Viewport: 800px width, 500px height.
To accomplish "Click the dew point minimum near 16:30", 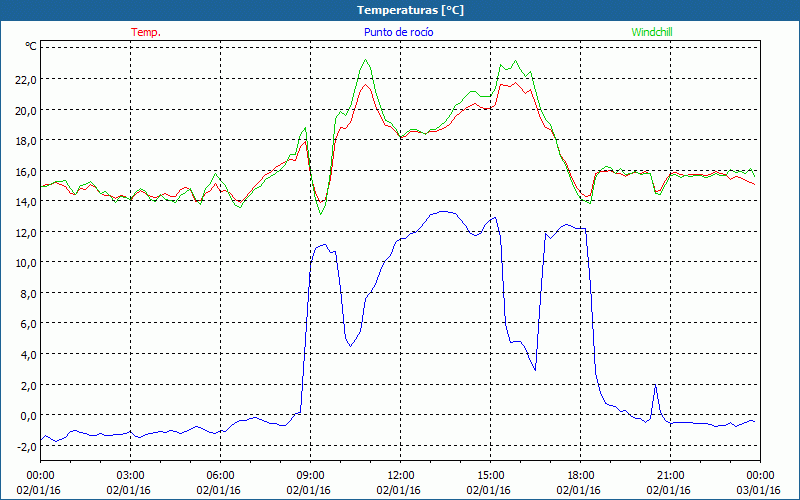I will [535, 369].
